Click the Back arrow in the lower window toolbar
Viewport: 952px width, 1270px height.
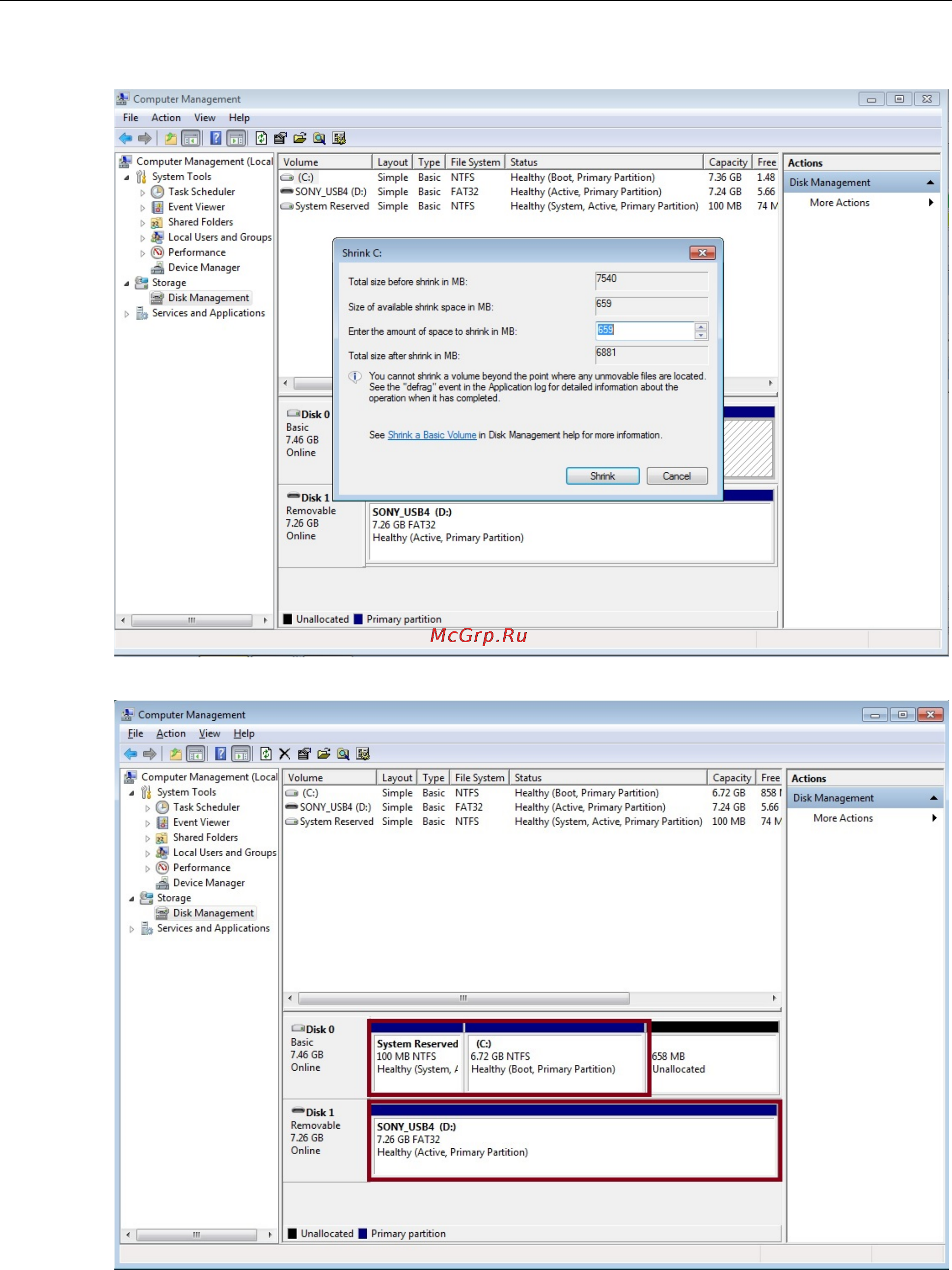(130, 754)
